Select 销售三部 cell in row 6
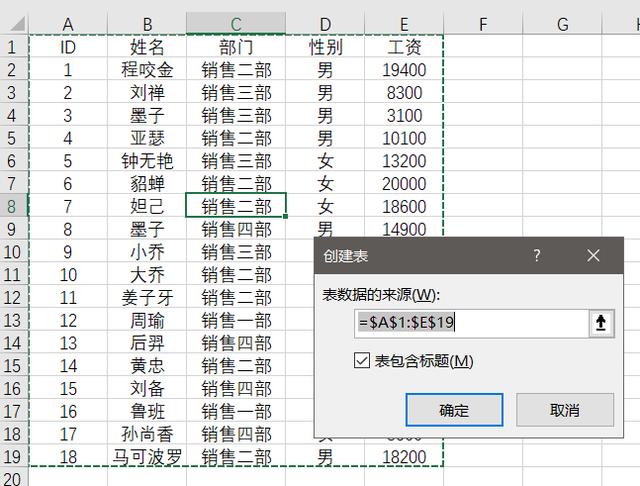 point(236,161)
